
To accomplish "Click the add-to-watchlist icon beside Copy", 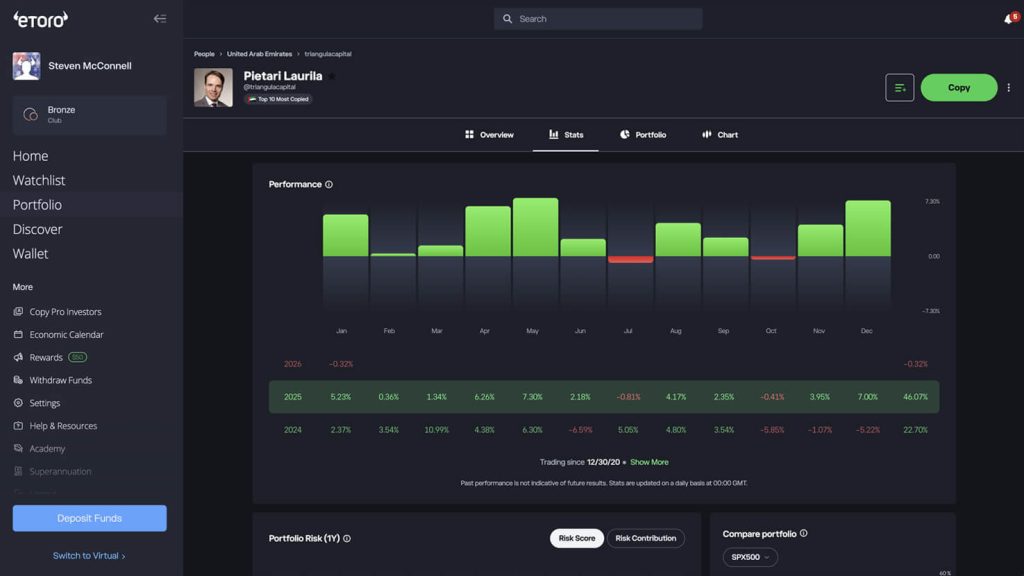I will pyautogui.click(x=899, y=88).
